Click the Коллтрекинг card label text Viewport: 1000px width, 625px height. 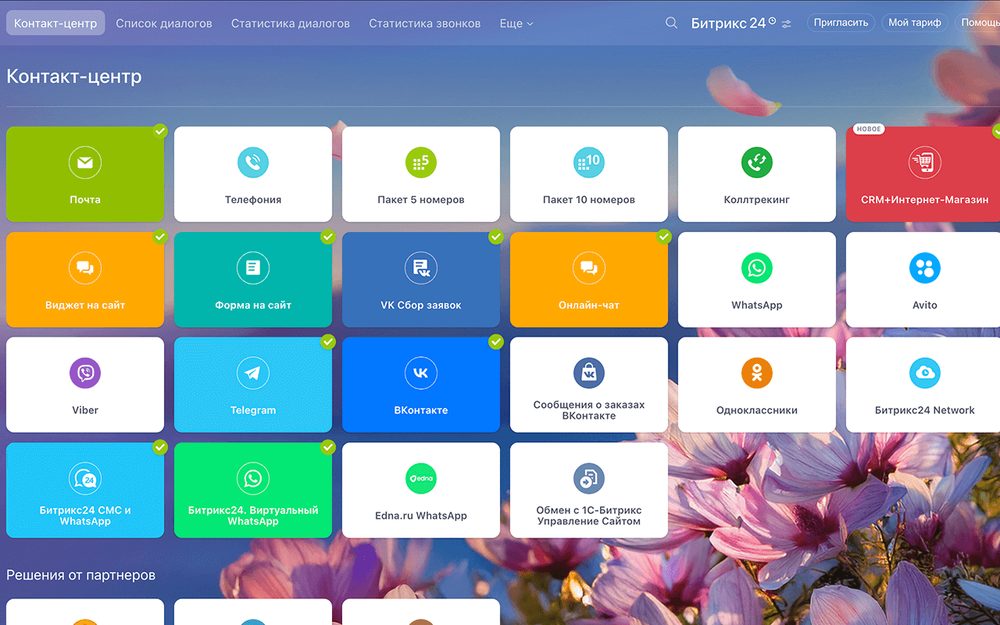click(x=756, y=200)
